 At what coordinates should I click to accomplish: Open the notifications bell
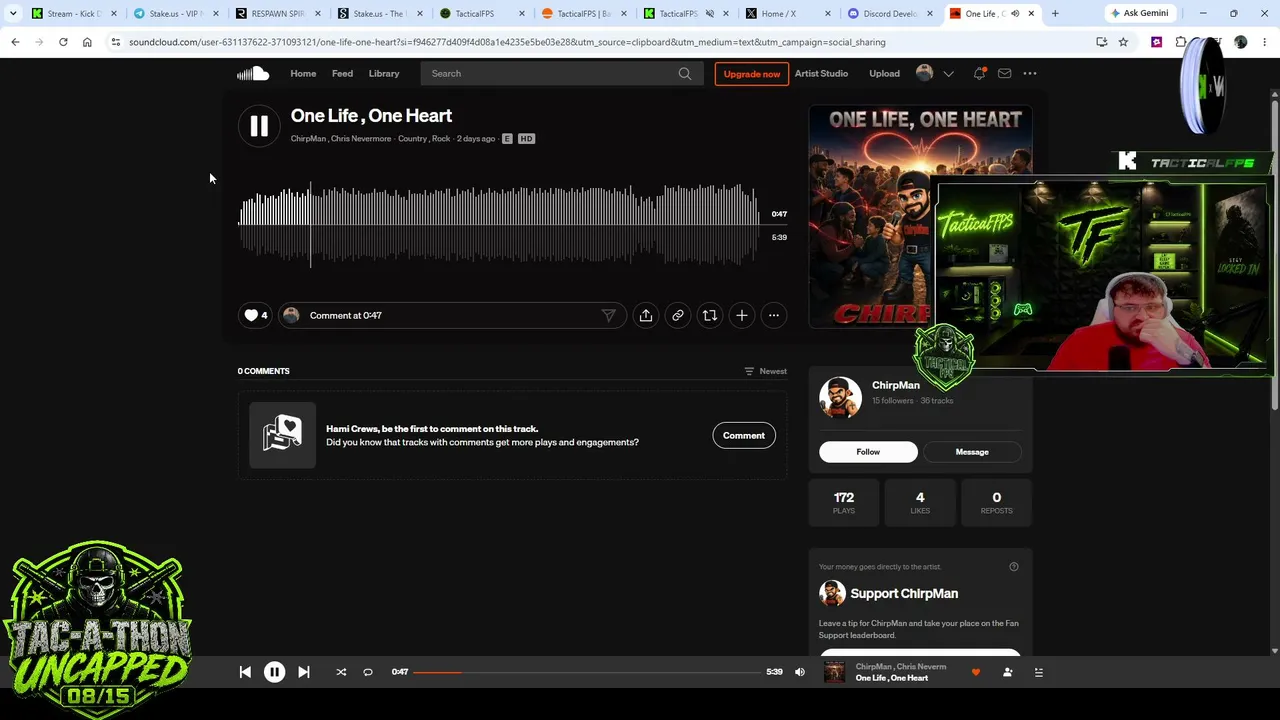980,73
